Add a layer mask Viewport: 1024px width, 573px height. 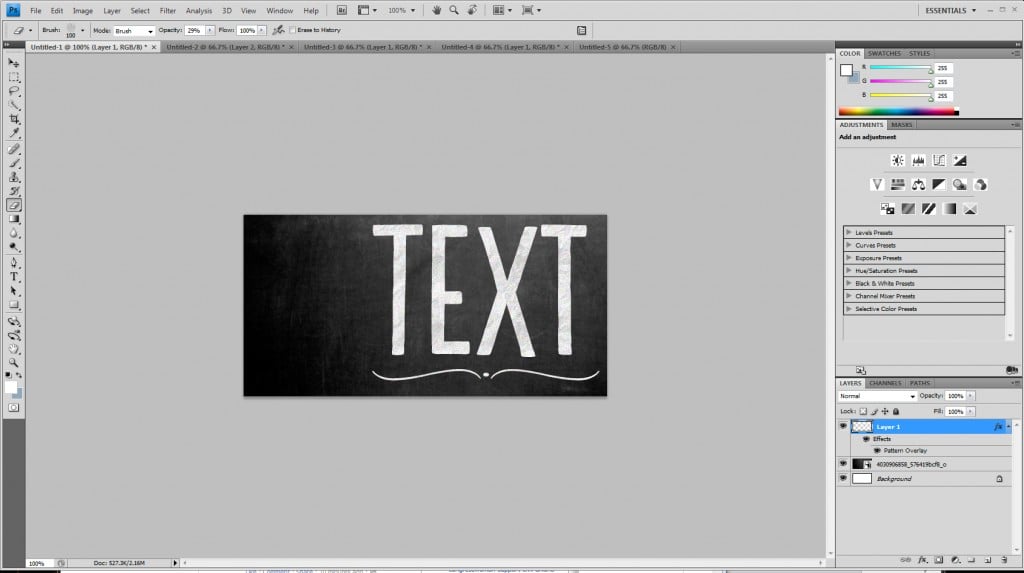(x=938, y=560)
